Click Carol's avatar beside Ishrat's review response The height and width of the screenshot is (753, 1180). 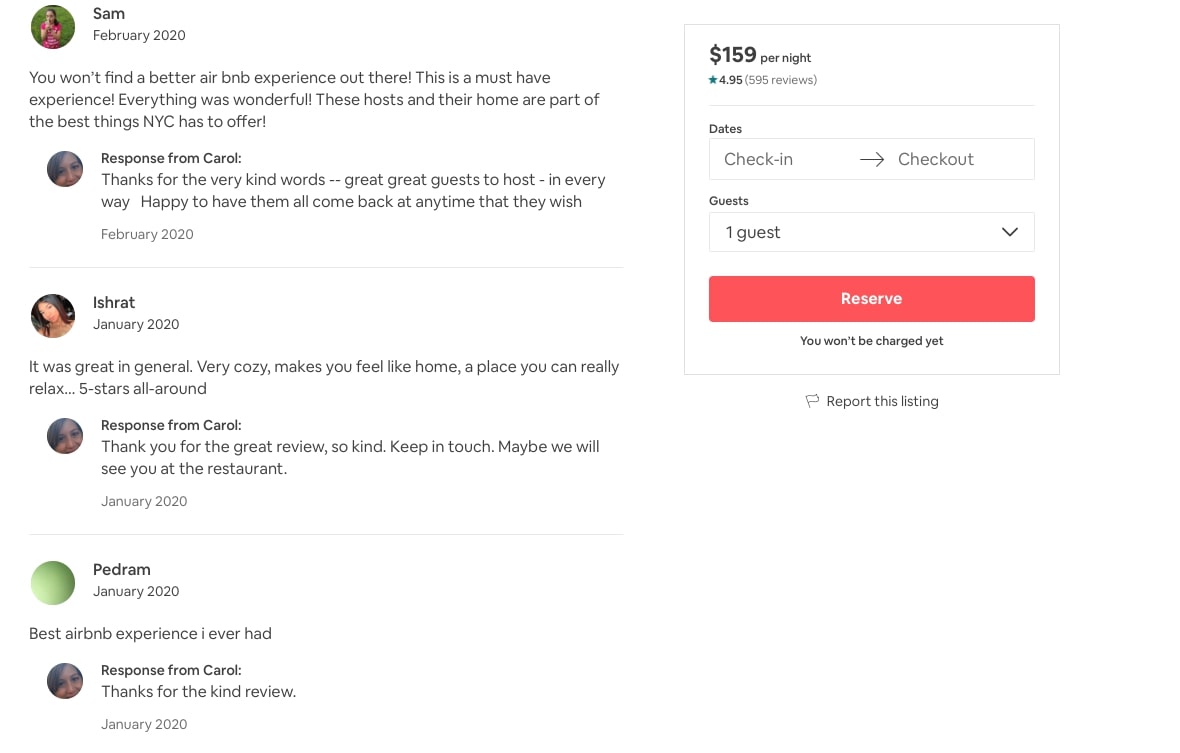(x=65, y=436)
